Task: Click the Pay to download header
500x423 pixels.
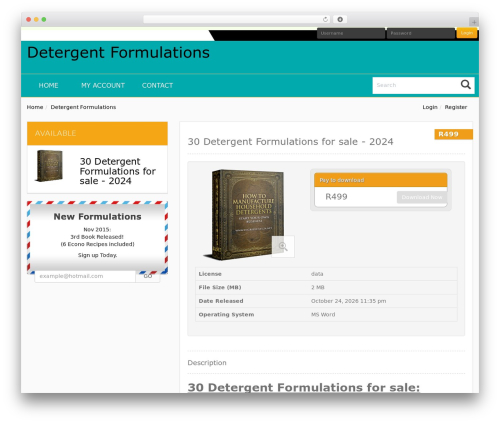Action: pyautogui.click(x=380, y=180)
